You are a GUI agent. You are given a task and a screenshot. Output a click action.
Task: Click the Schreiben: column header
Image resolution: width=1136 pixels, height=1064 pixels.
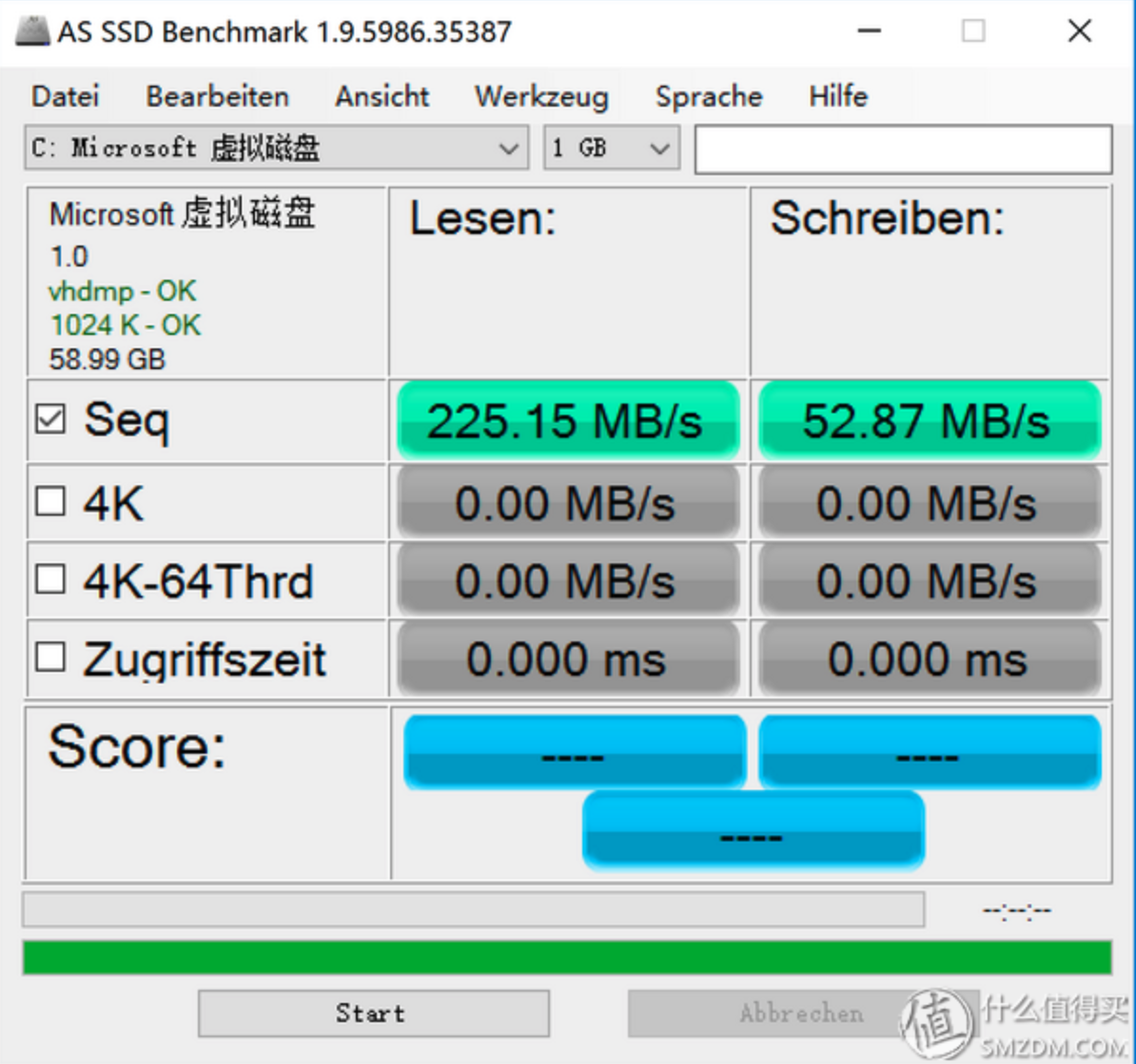coord(888,218)
